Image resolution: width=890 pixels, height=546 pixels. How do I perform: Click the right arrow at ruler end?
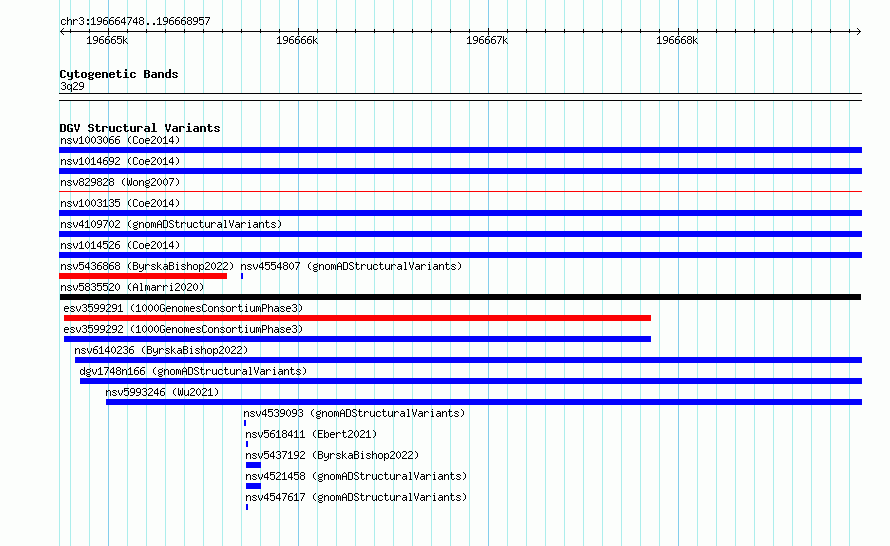tap(858, 31)
